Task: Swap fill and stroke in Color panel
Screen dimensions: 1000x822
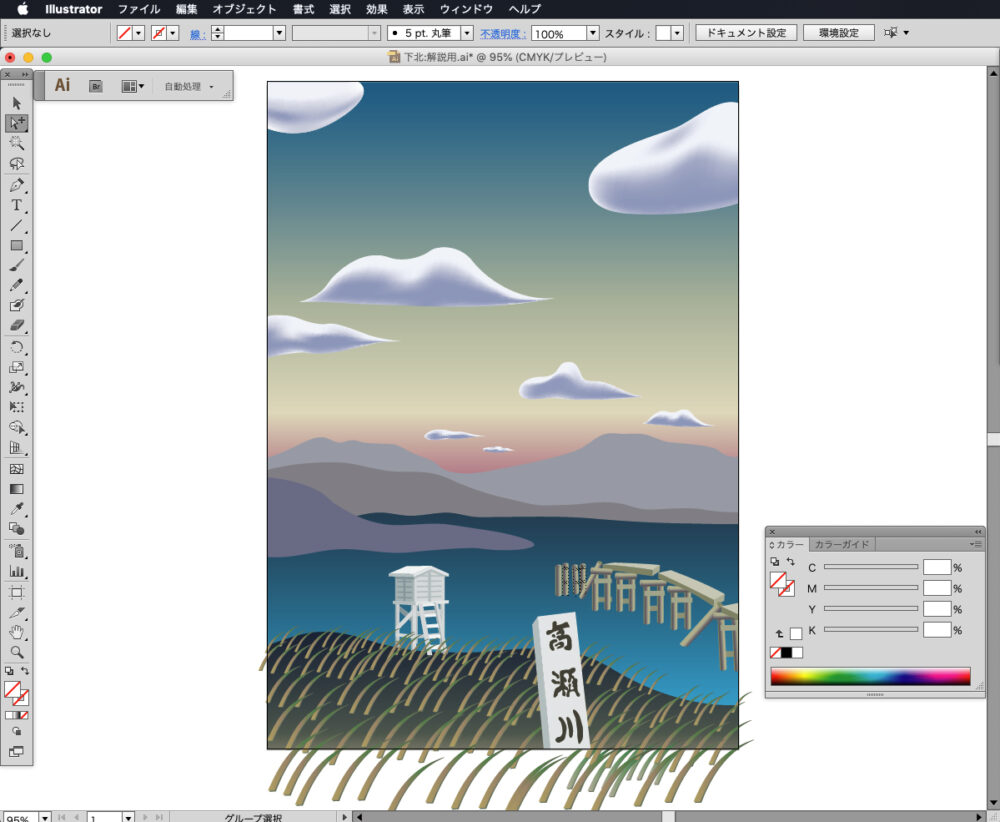Action: coord(790,562)
